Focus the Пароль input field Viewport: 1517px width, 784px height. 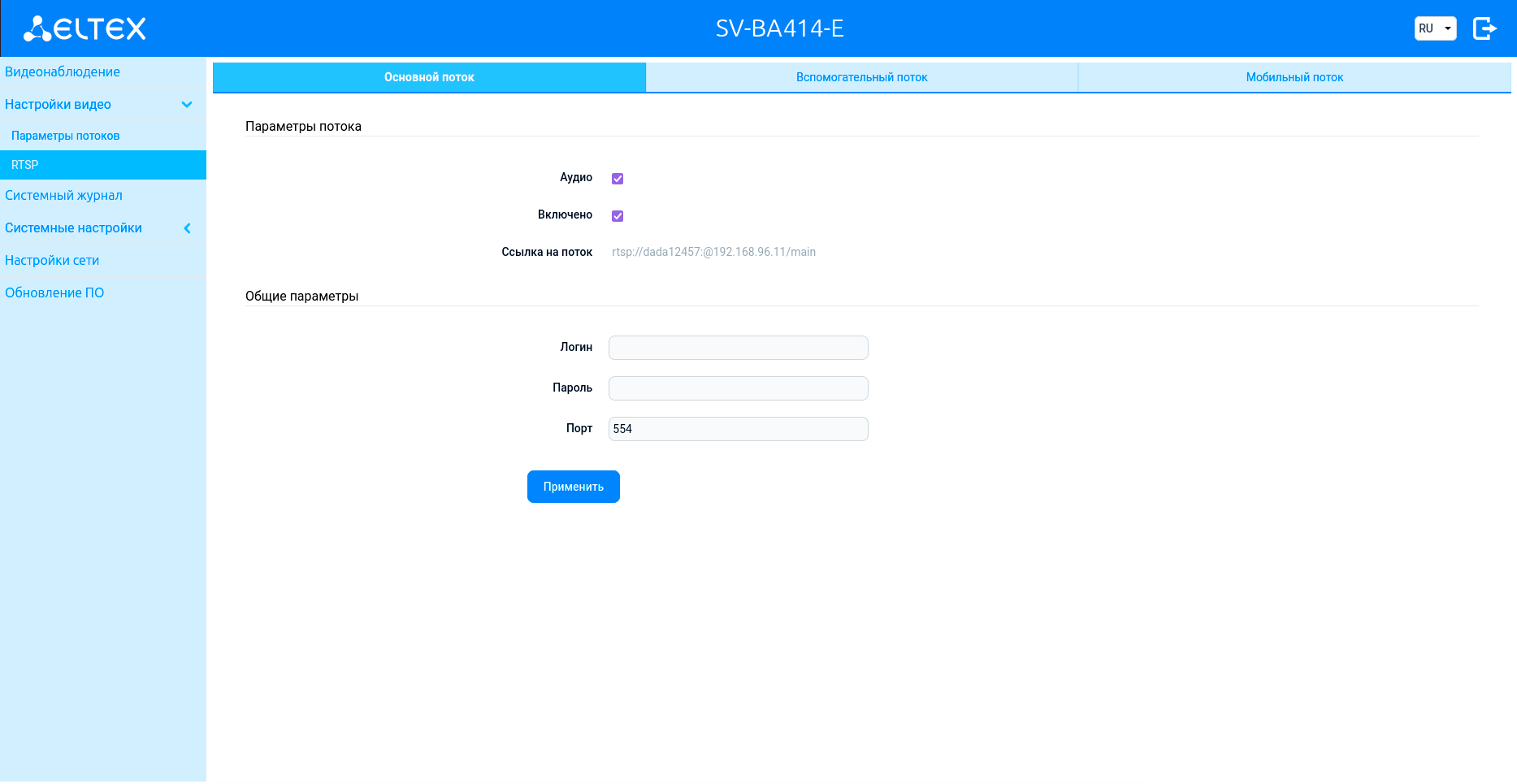(739, 388)
